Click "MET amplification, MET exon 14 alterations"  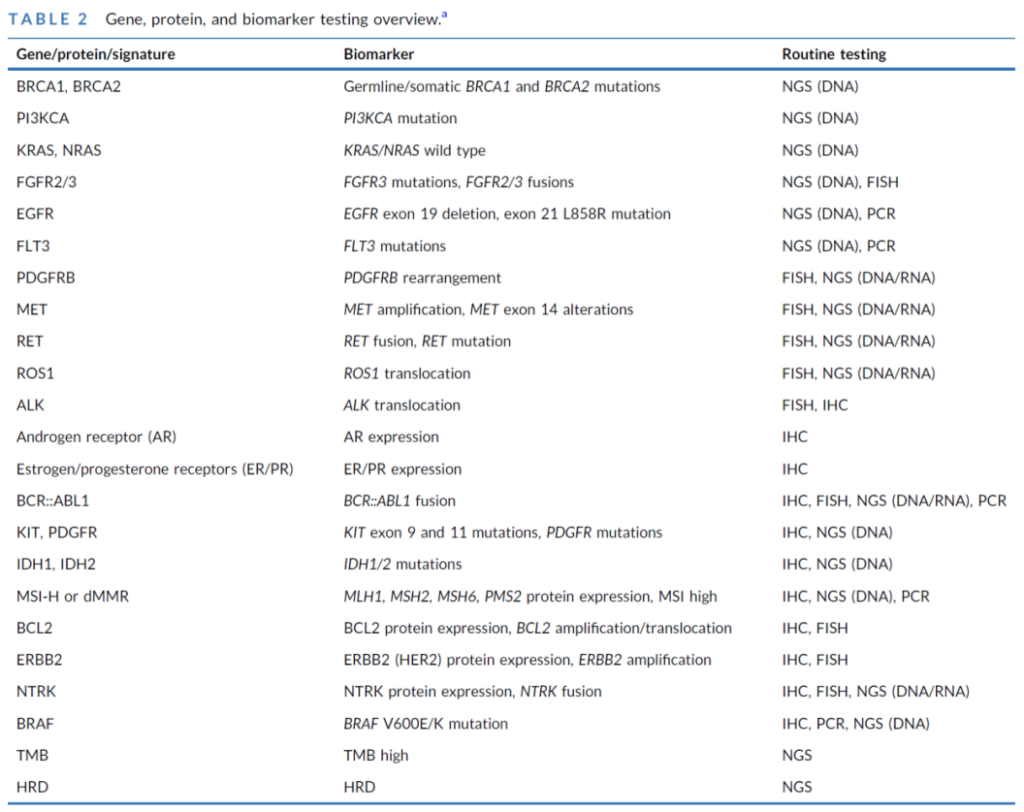(x=488, y=310)
